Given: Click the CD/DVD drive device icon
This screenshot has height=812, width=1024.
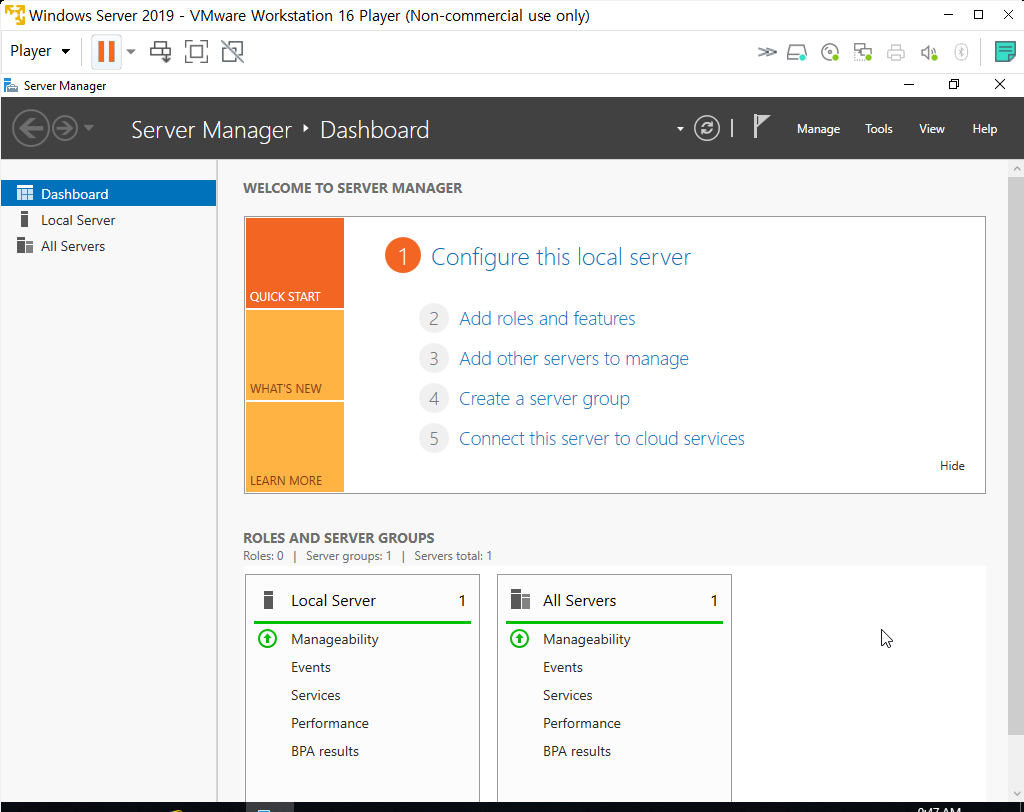Looking at the screenshot, I should (830, 52).
